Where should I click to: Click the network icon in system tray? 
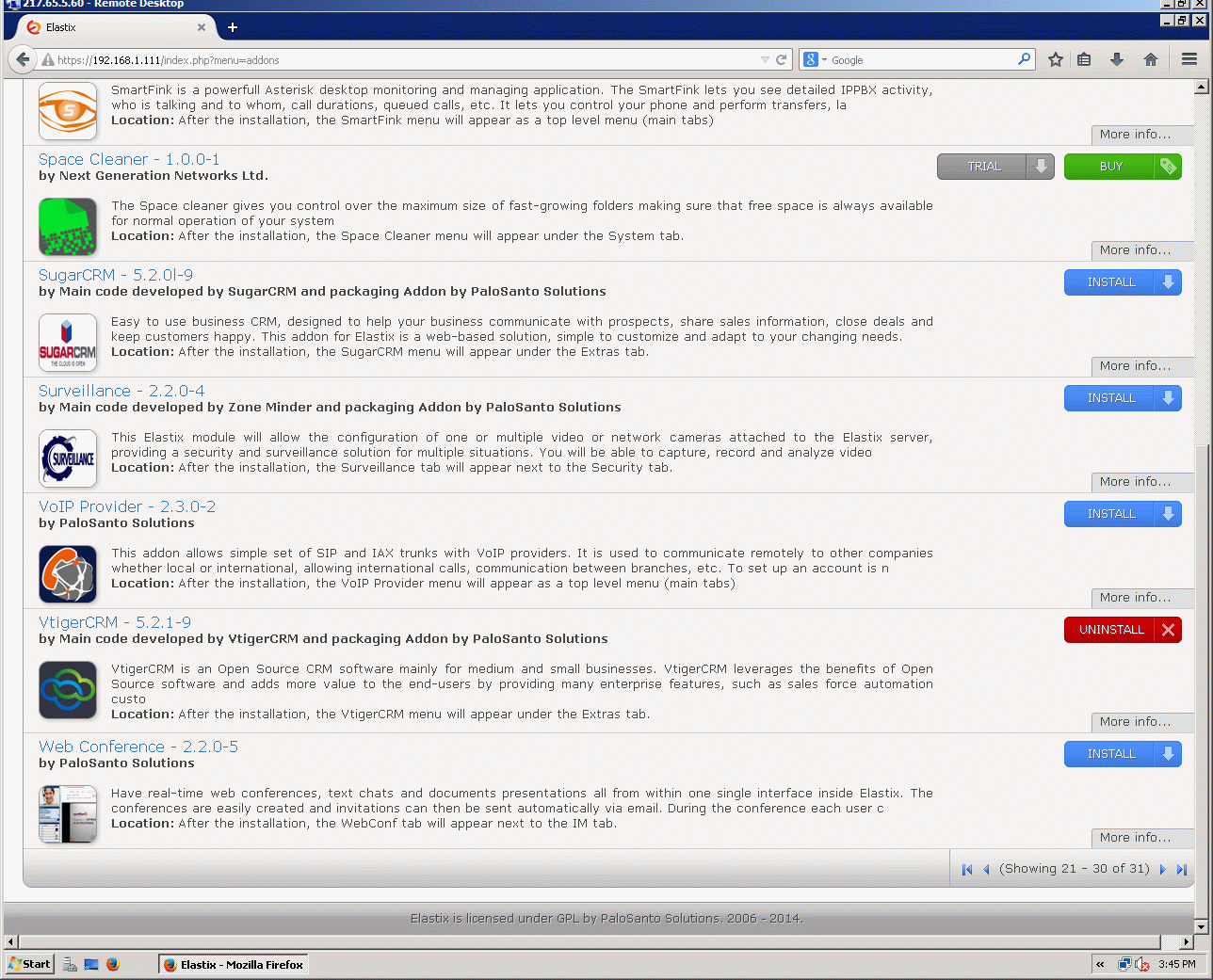[x=1124, y=964]
